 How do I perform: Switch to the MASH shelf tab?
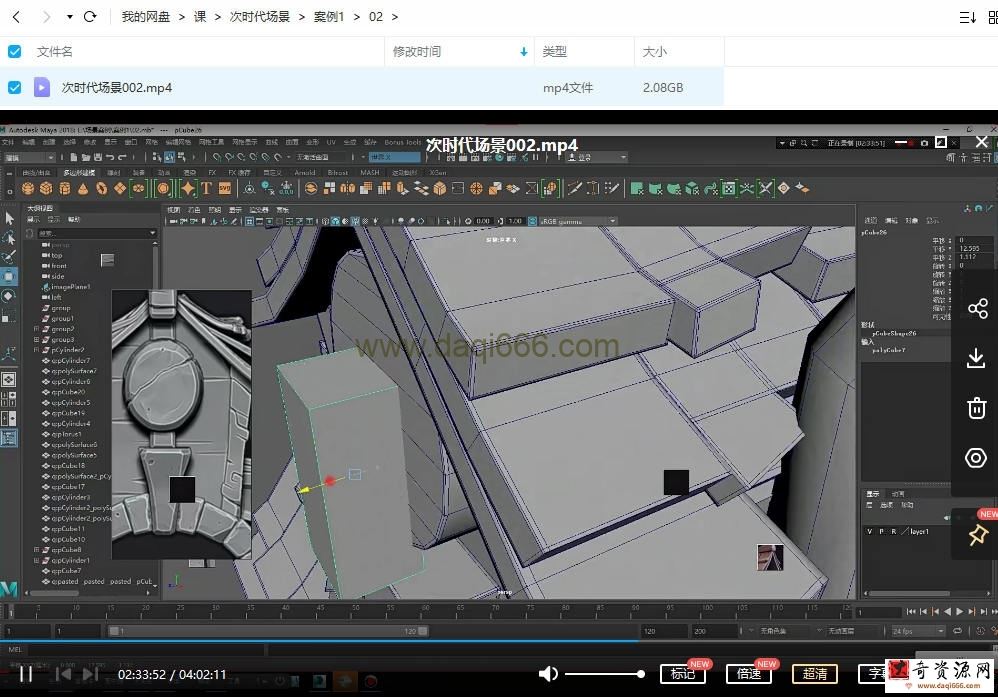tap(370, 172)
